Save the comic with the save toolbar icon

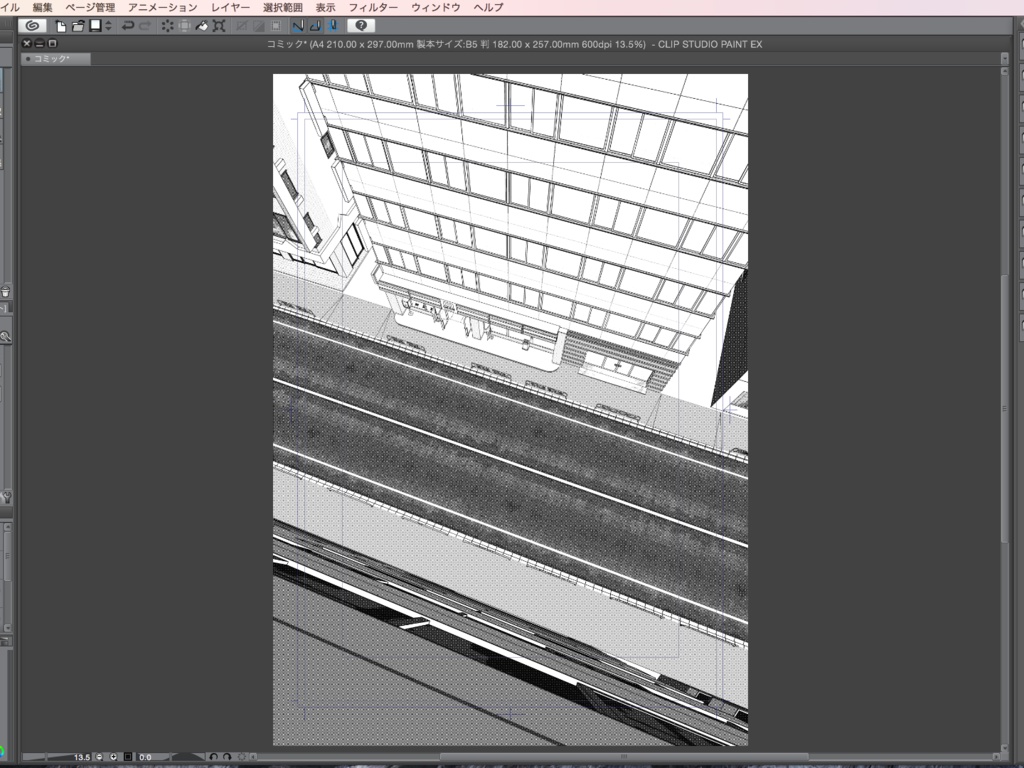click(97, 25)
